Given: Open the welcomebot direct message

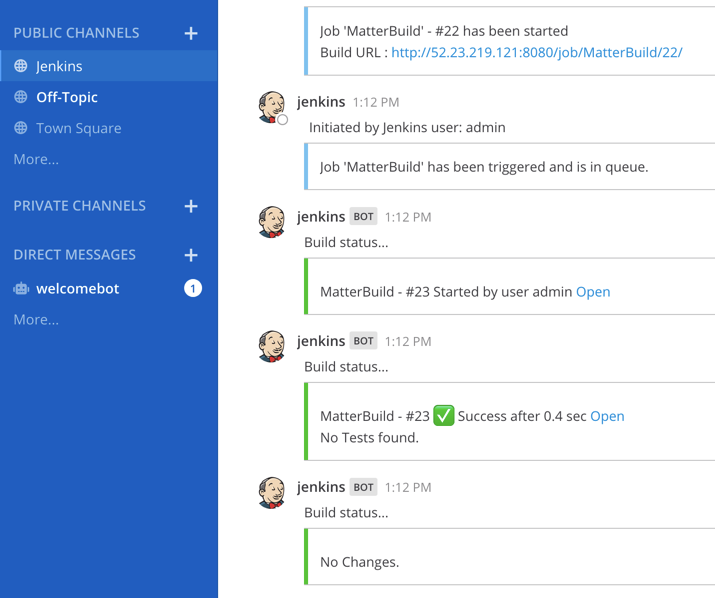Looking at the screenshot, I should [x=109, y=289].
